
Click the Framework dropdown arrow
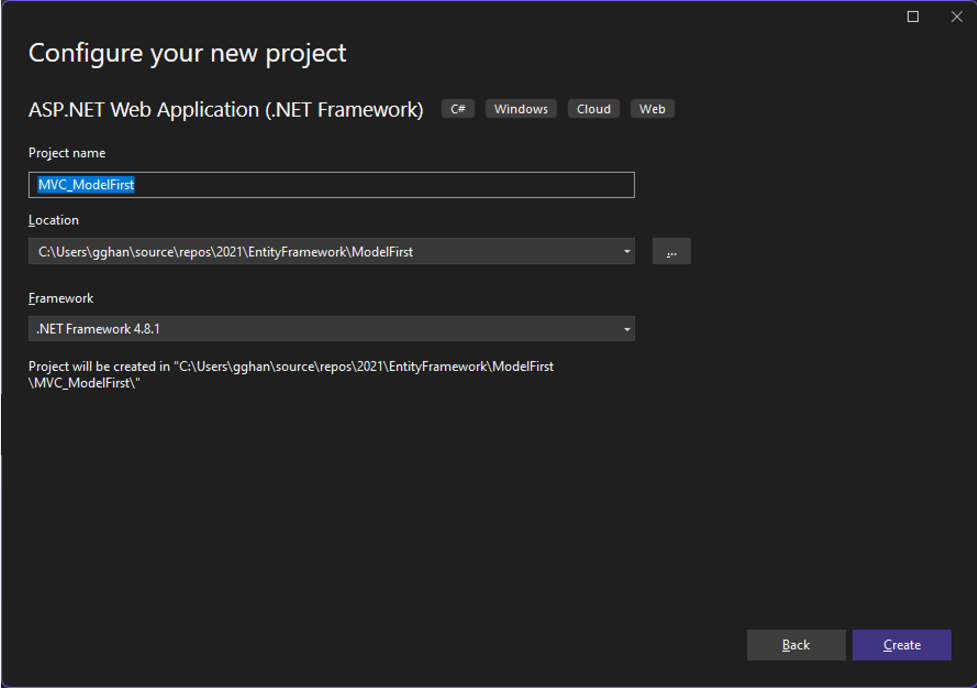click(x=627, y=329)
